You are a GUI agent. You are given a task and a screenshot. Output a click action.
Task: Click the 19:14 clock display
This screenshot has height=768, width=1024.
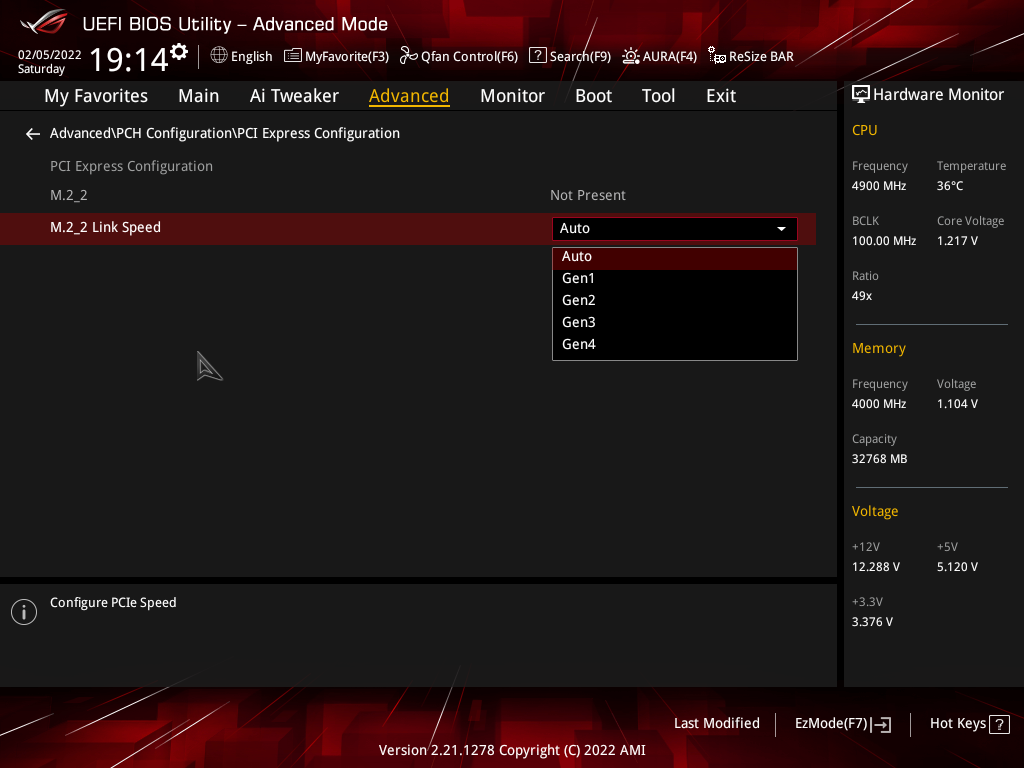pyautogui.click(x=129, y=59)
